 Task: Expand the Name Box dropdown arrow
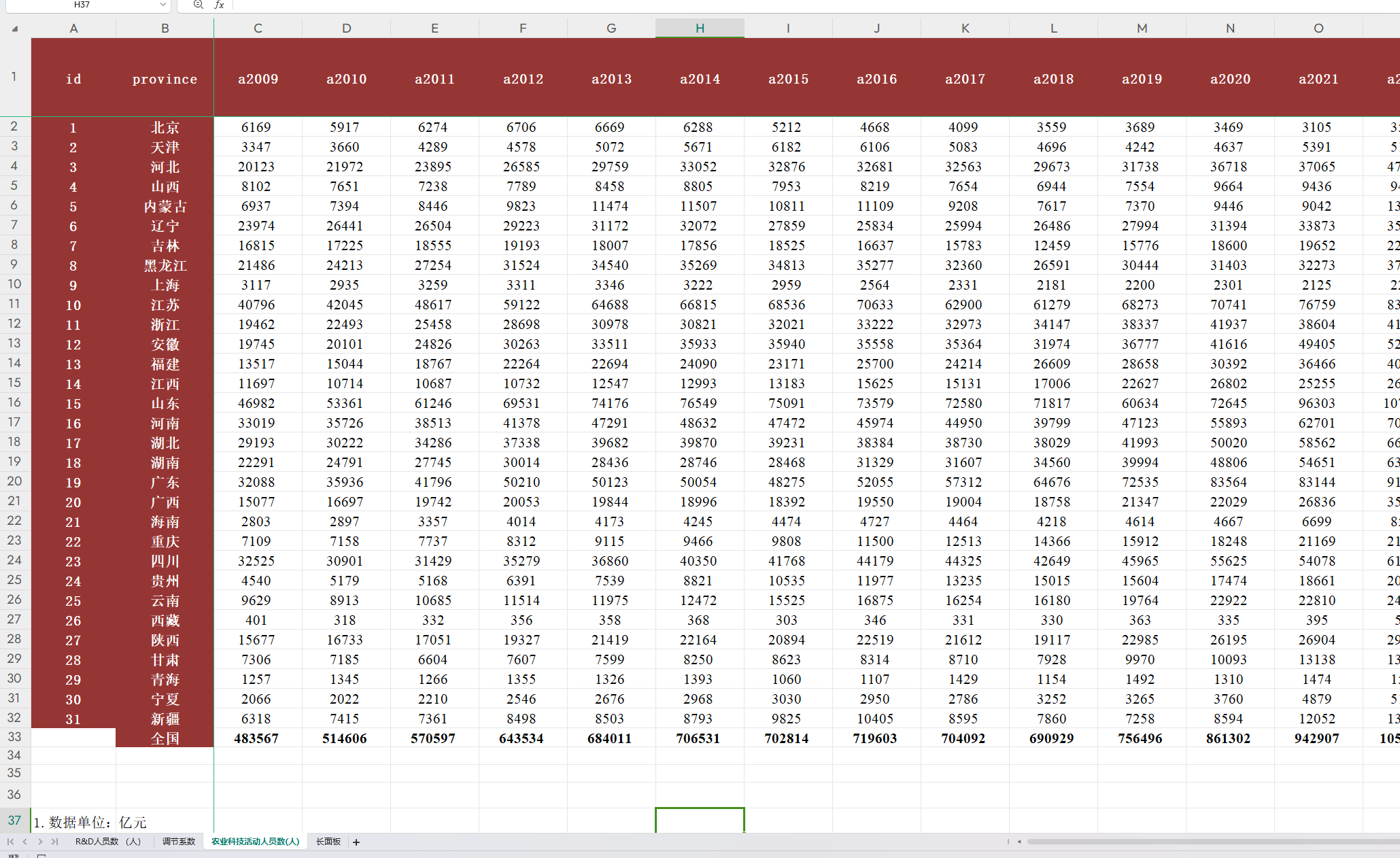tap(163, 5)
